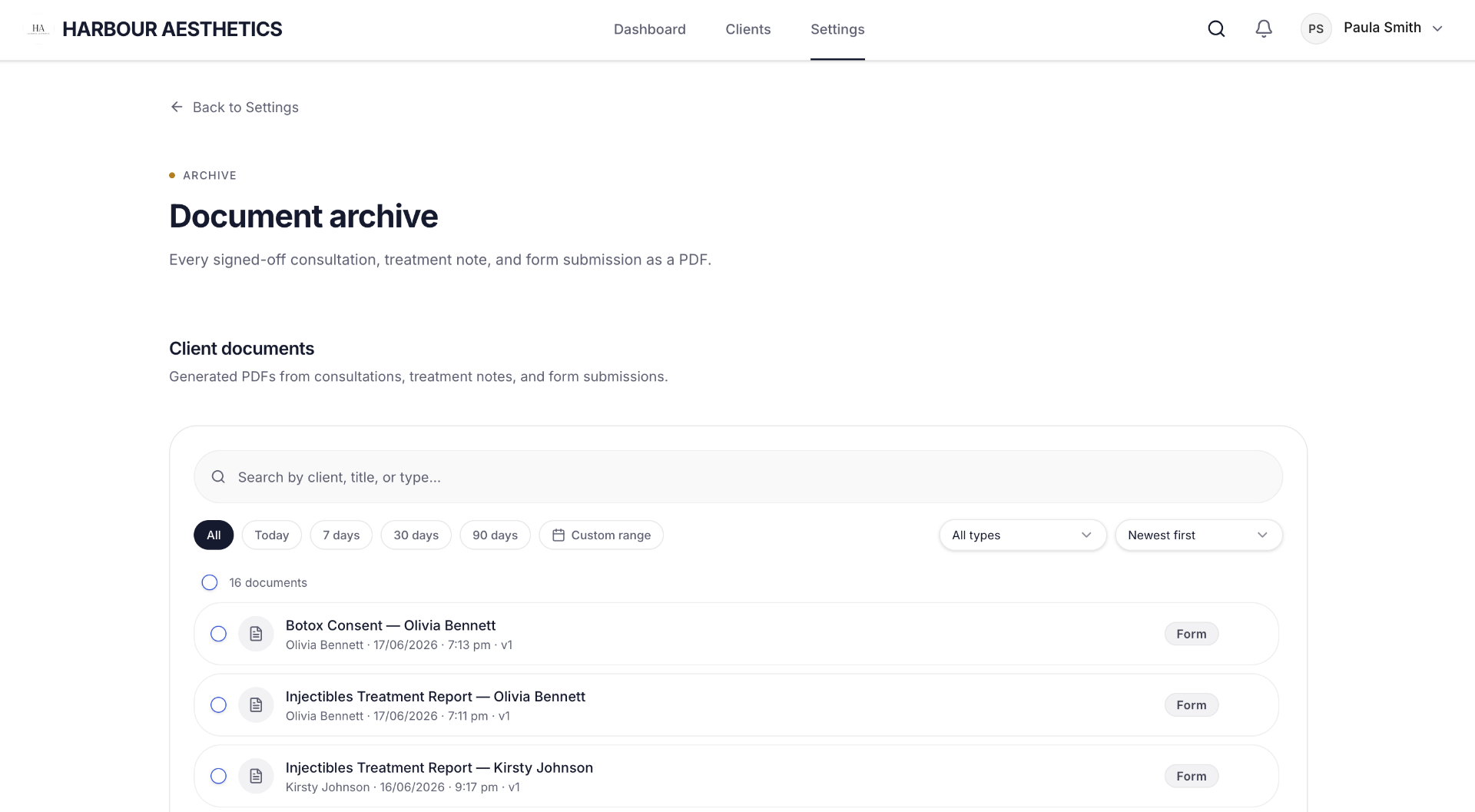
Task: Open Botox Consent — Olivia Bennett title
Action: (x=390, y=625)
